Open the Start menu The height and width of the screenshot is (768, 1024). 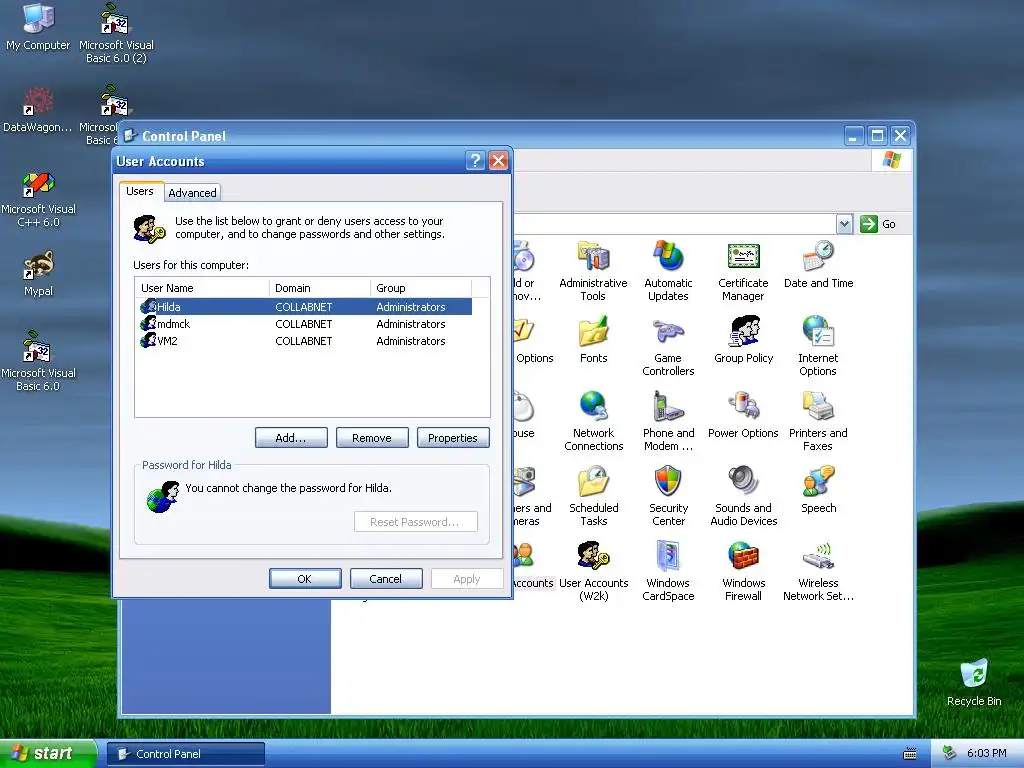pos(48,754)
